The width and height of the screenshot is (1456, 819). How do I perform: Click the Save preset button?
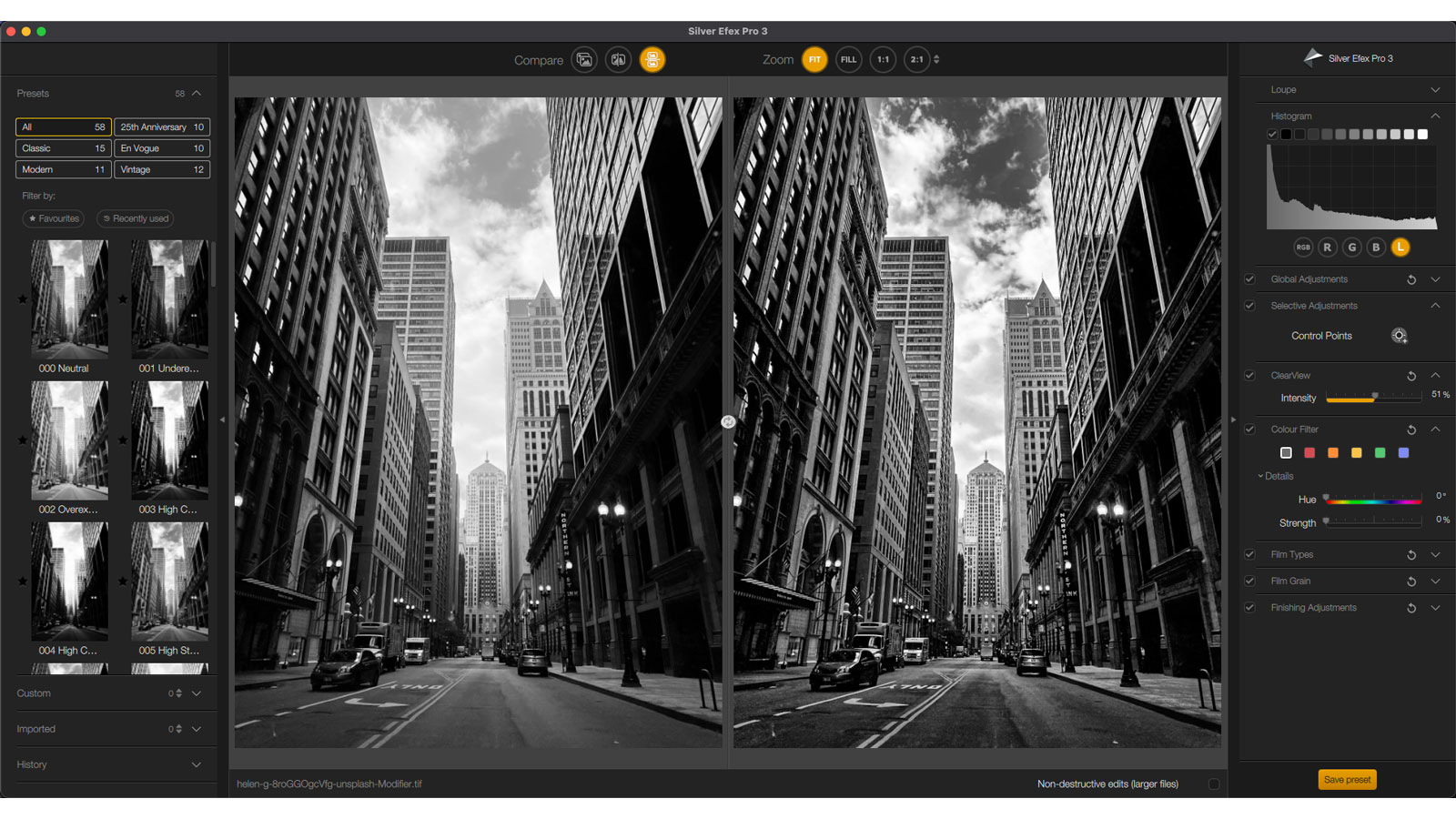pos(1347,780)
